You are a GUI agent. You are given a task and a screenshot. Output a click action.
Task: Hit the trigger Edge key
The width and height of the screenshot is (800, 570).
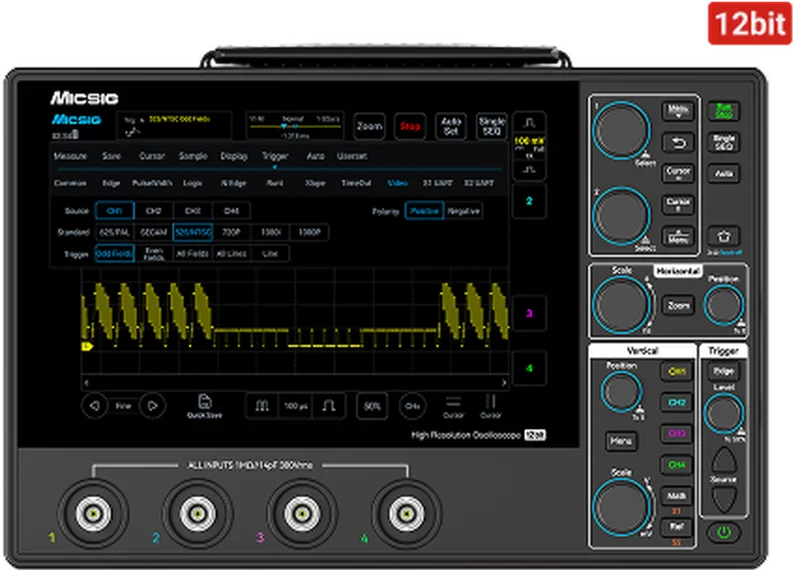click(723, 371)
